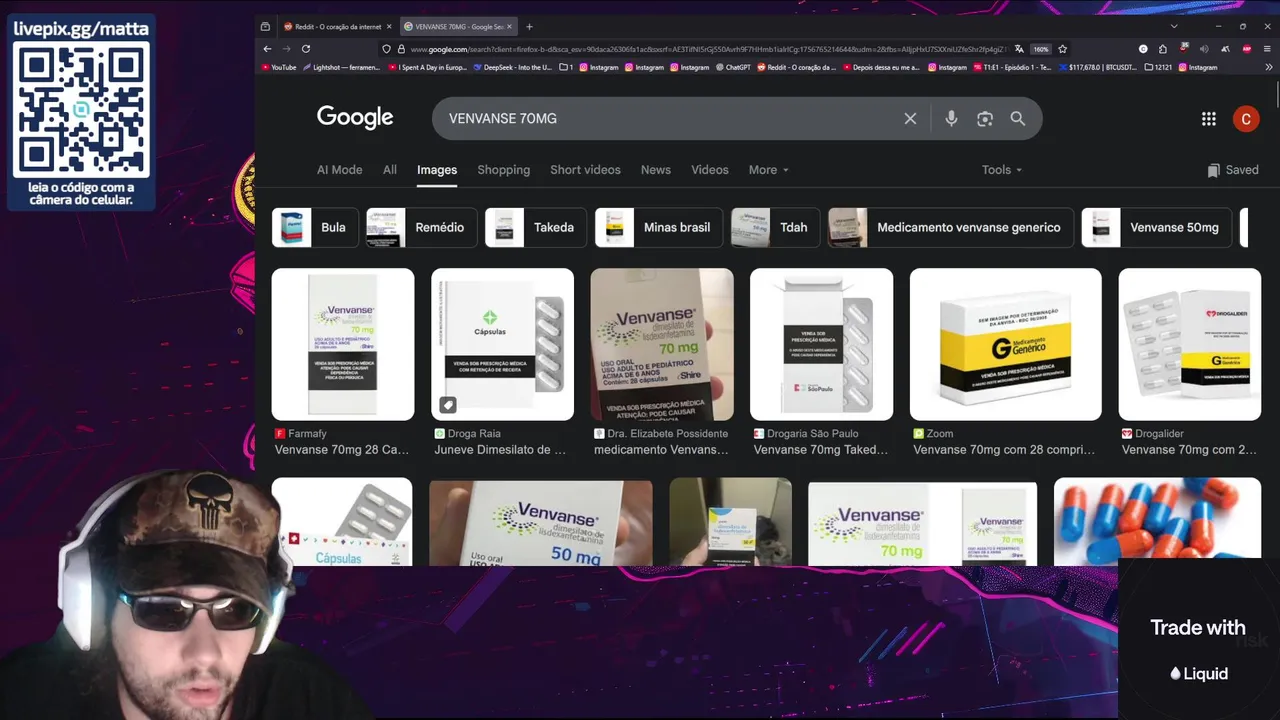1280x720 pixels.
Task: Open the Videos results tab
Action: coord(710,170)
